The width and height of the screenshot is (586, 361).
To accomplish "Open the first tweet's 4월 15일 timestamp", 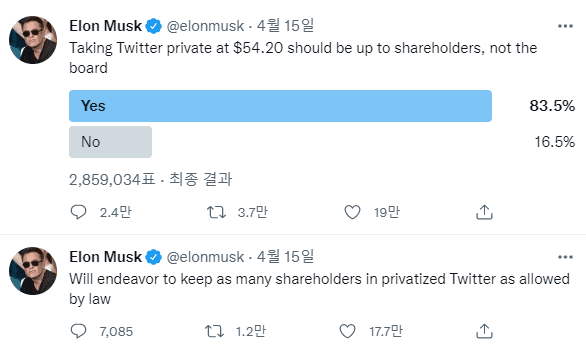I will 285,26.
